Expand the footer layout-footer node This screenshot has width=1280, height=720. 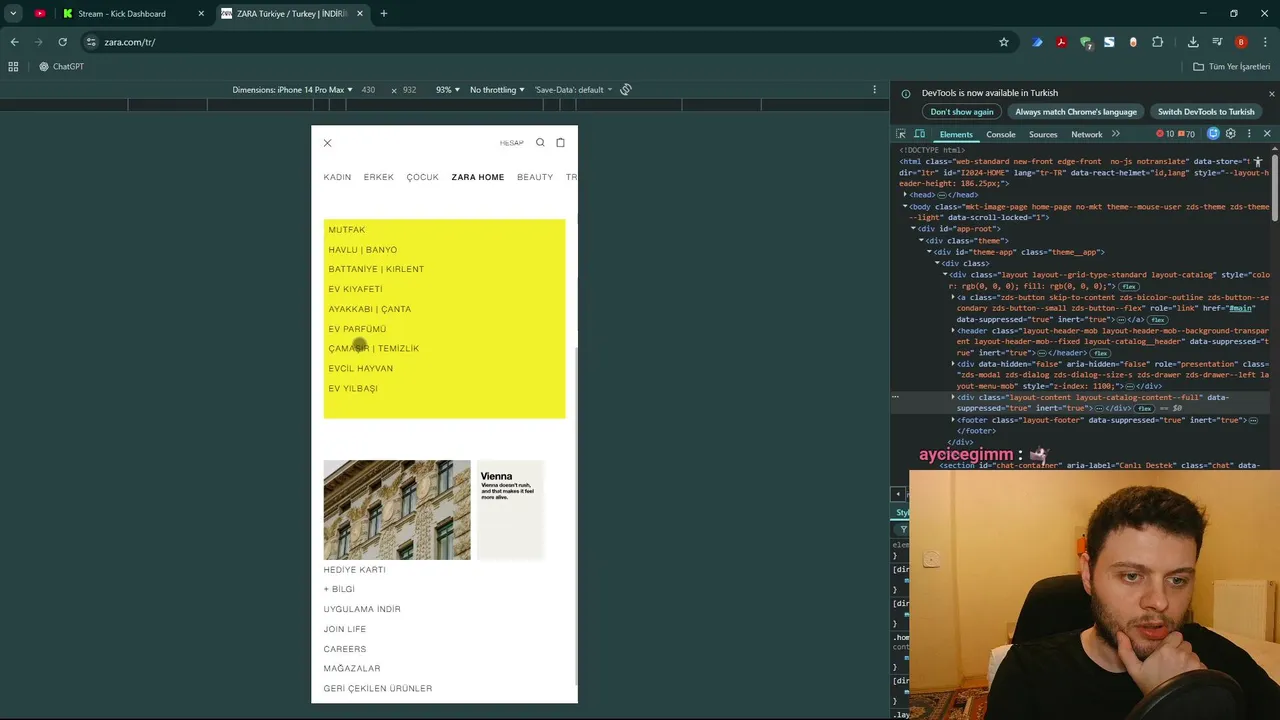click(x=953, y=420)
